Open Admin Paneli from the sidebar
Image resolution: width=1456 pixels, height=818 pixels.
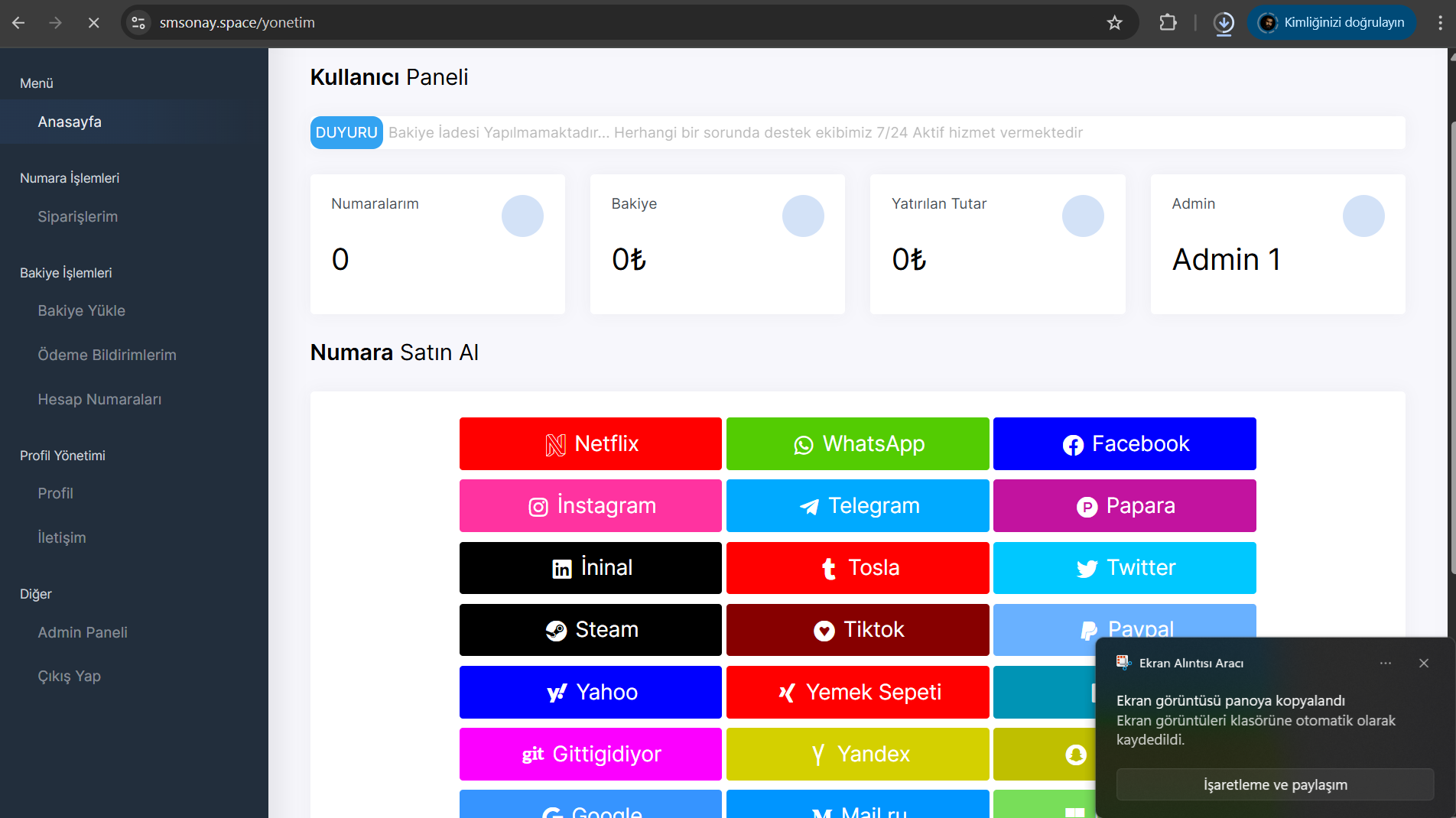tap(83, 632)
